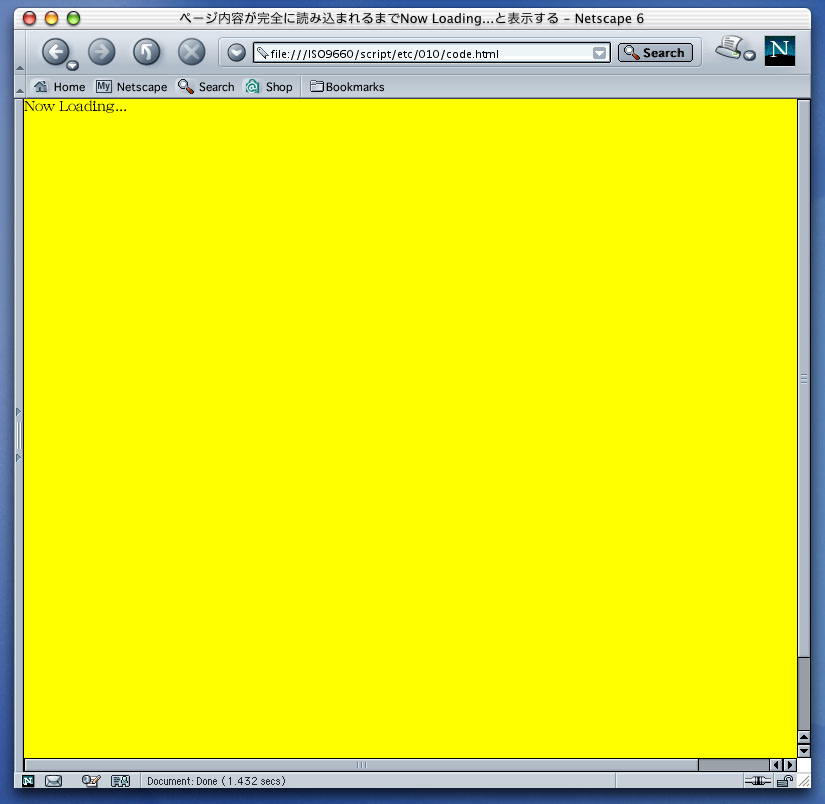
Task: Click the horizontal scrollbar left arrow
Action: (x=776, y=765)
